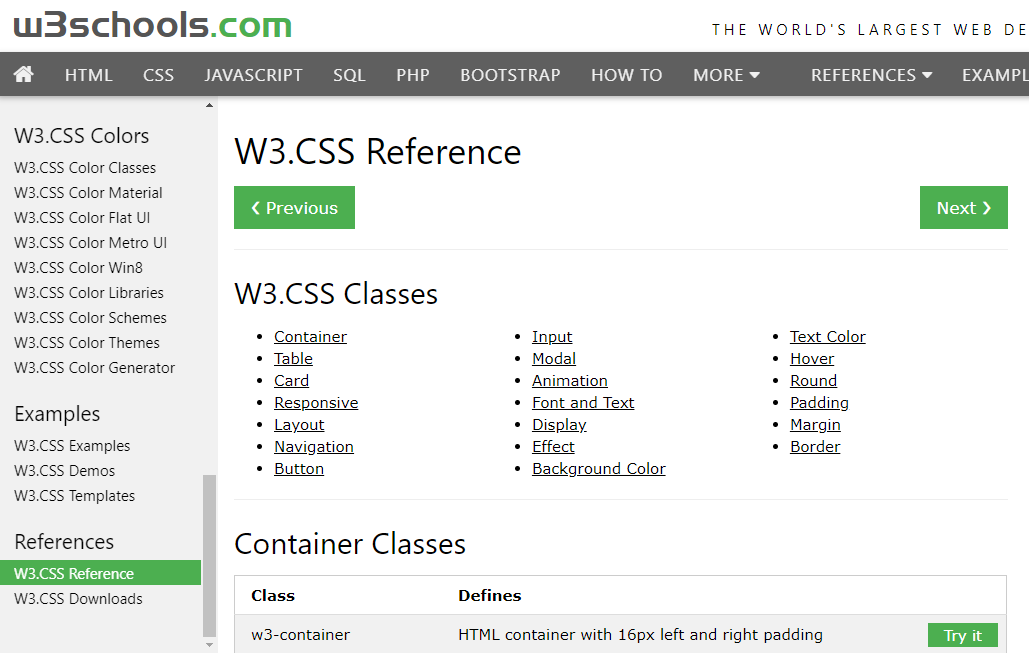Click the w3schools.com logo
Screen dimensions: 1029x653
(152, 25)
